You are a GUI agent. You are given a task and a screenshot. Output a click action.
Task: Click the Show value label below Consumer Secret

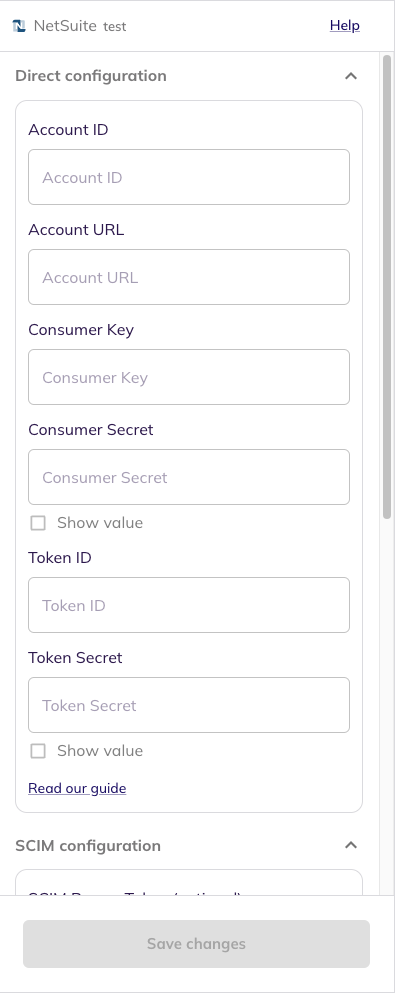tap(100, 523)
